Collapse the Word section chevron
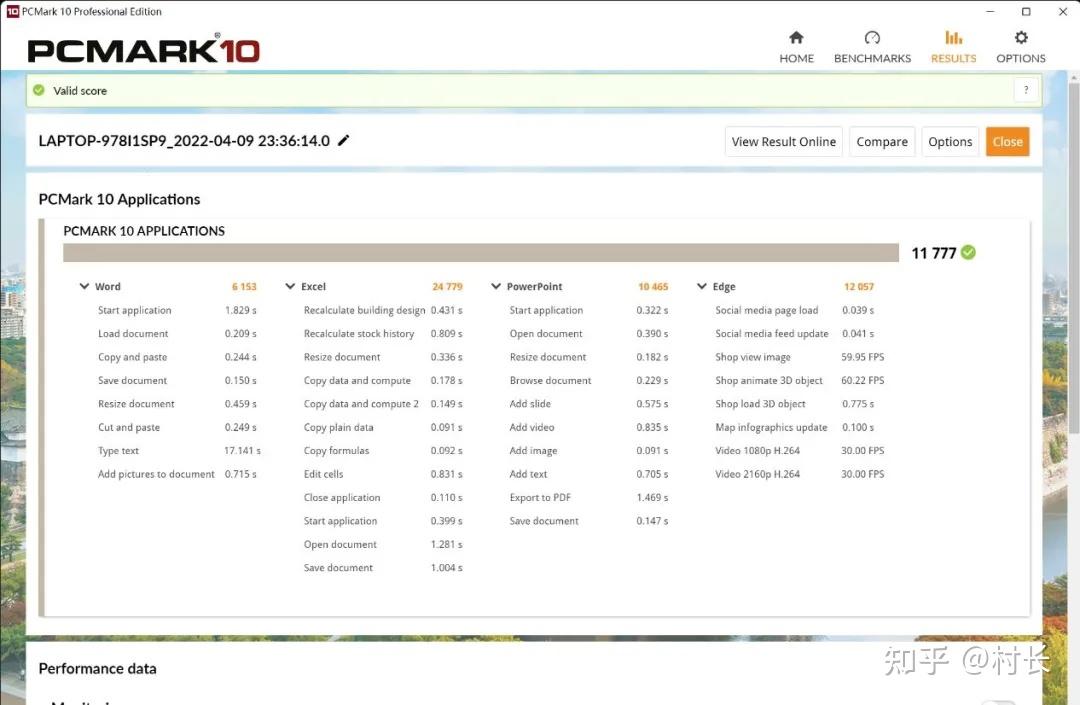Viewport: 1080px width, 705px height. (x=84, y=286)
